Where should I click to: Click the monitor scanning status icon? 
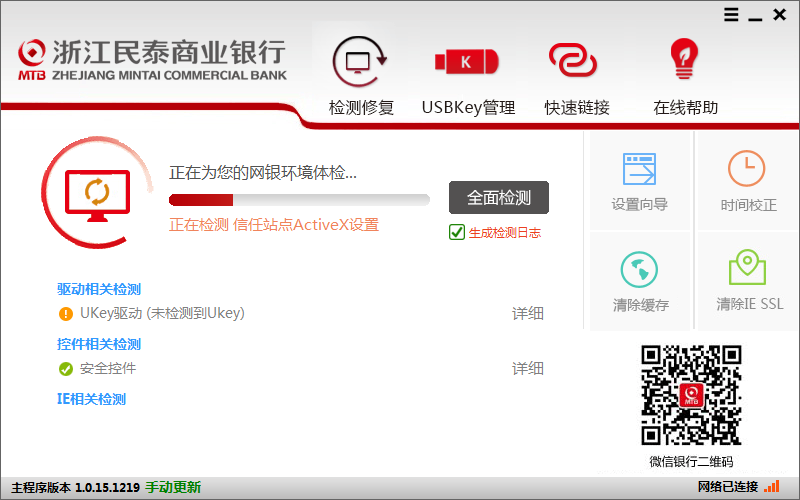97,193
